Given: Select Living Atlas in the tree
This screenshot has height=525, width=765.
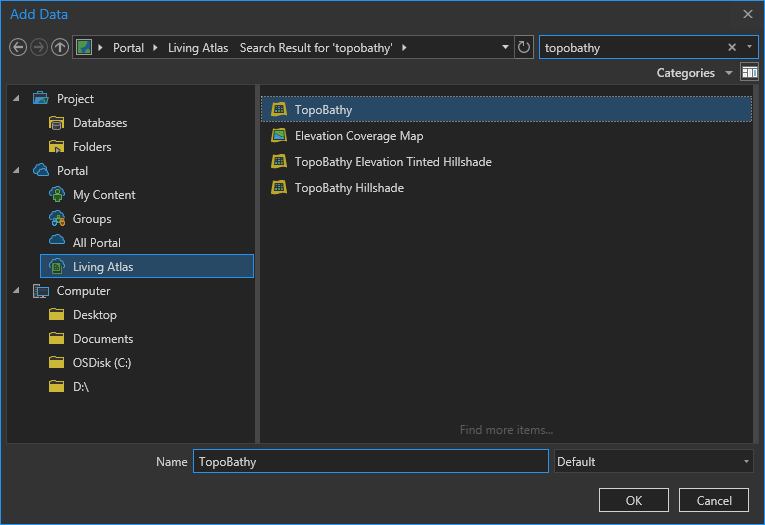Looking at the screenshot, I should (x=147, y=266).
